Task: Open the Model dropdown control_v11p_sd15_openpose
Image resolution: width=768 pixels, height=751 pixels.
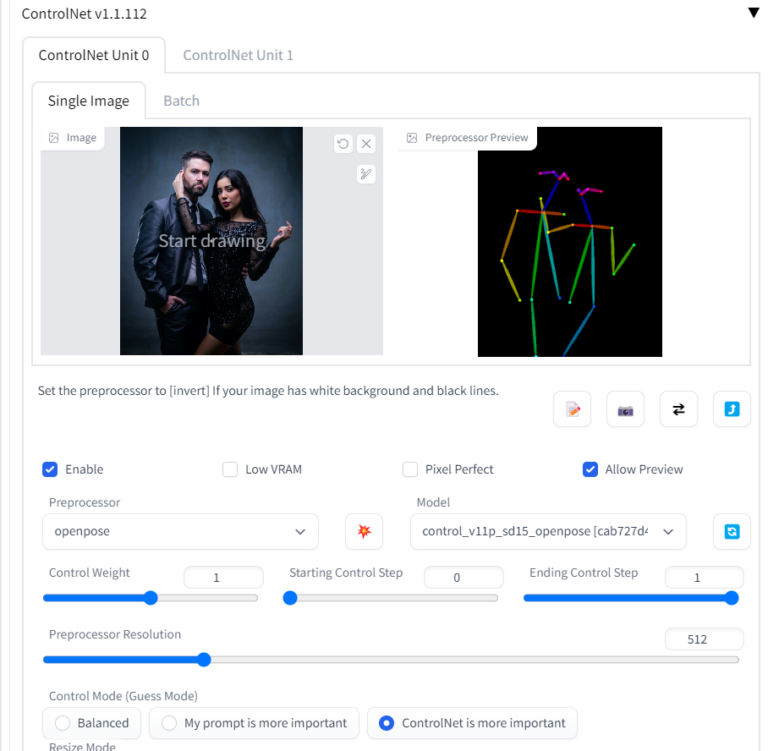Action: (548, 532)
